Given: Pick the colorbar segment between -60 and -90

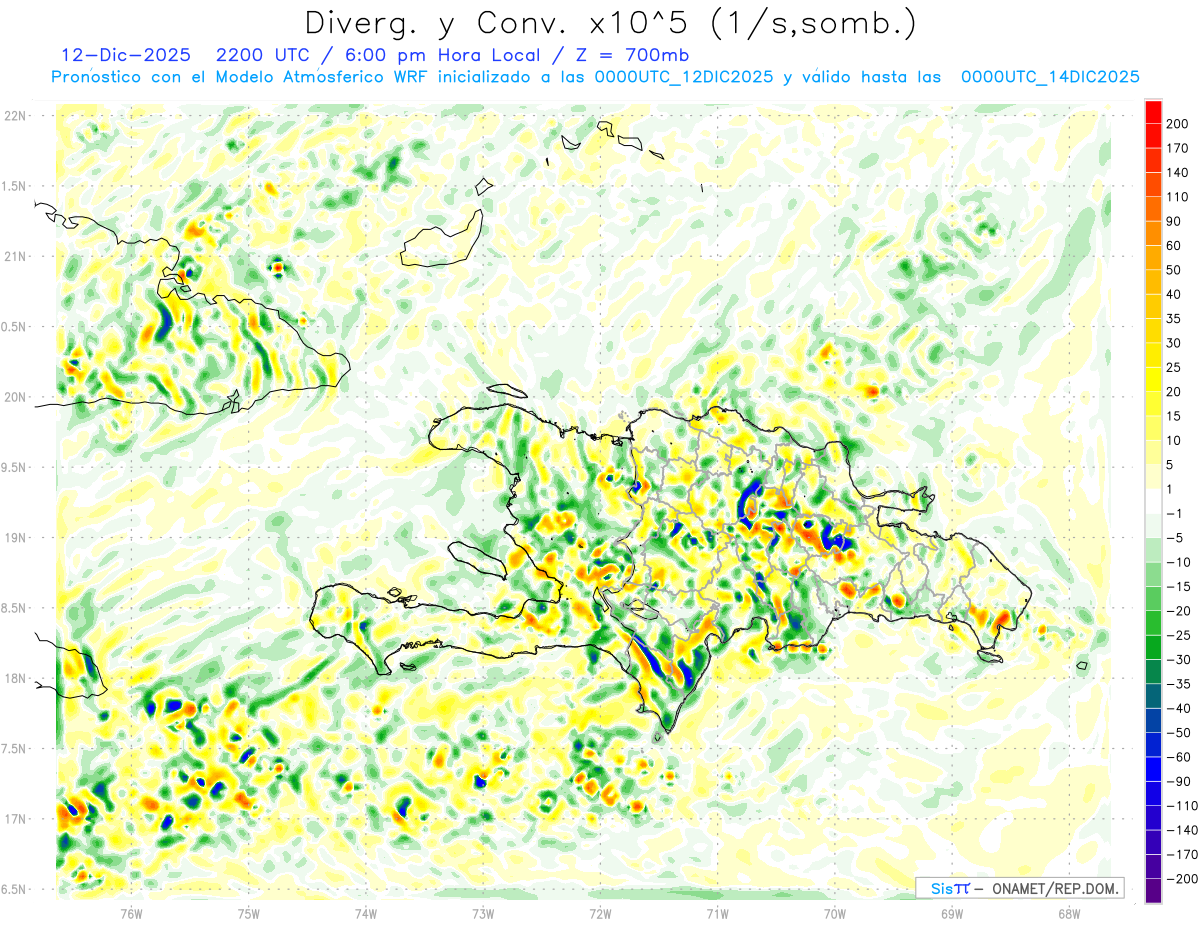Looking at the screenshot, I should tap(1153, 769).
